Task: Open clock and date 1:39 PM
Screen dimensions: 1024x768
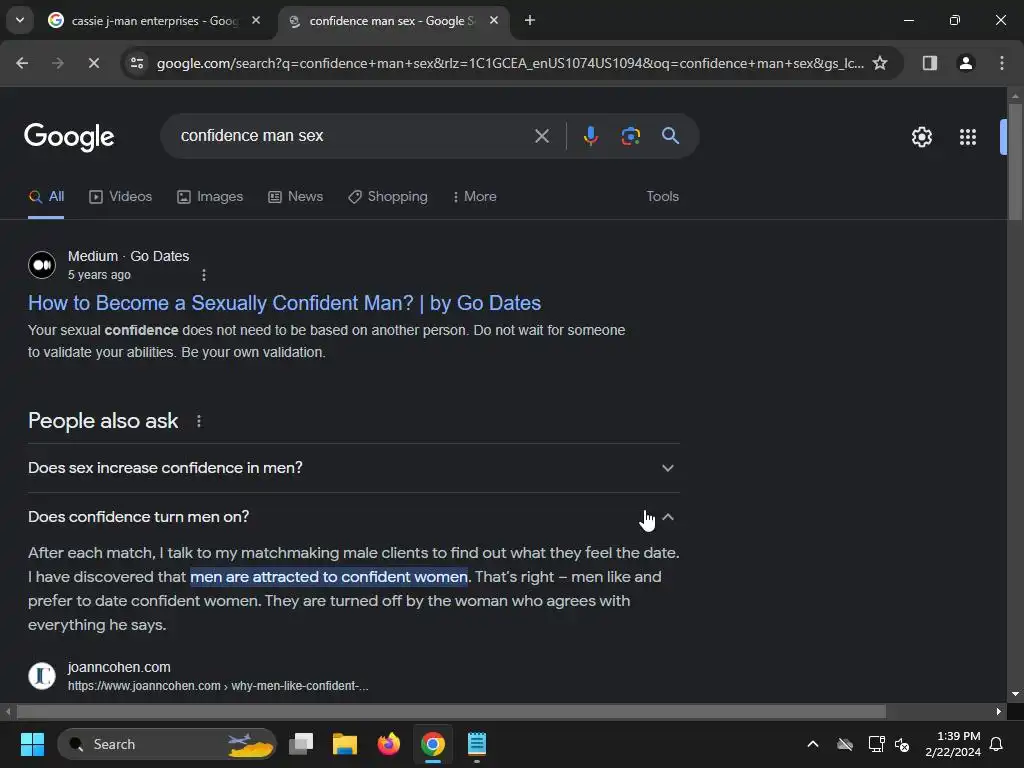Action: click(x=953, y=744)
